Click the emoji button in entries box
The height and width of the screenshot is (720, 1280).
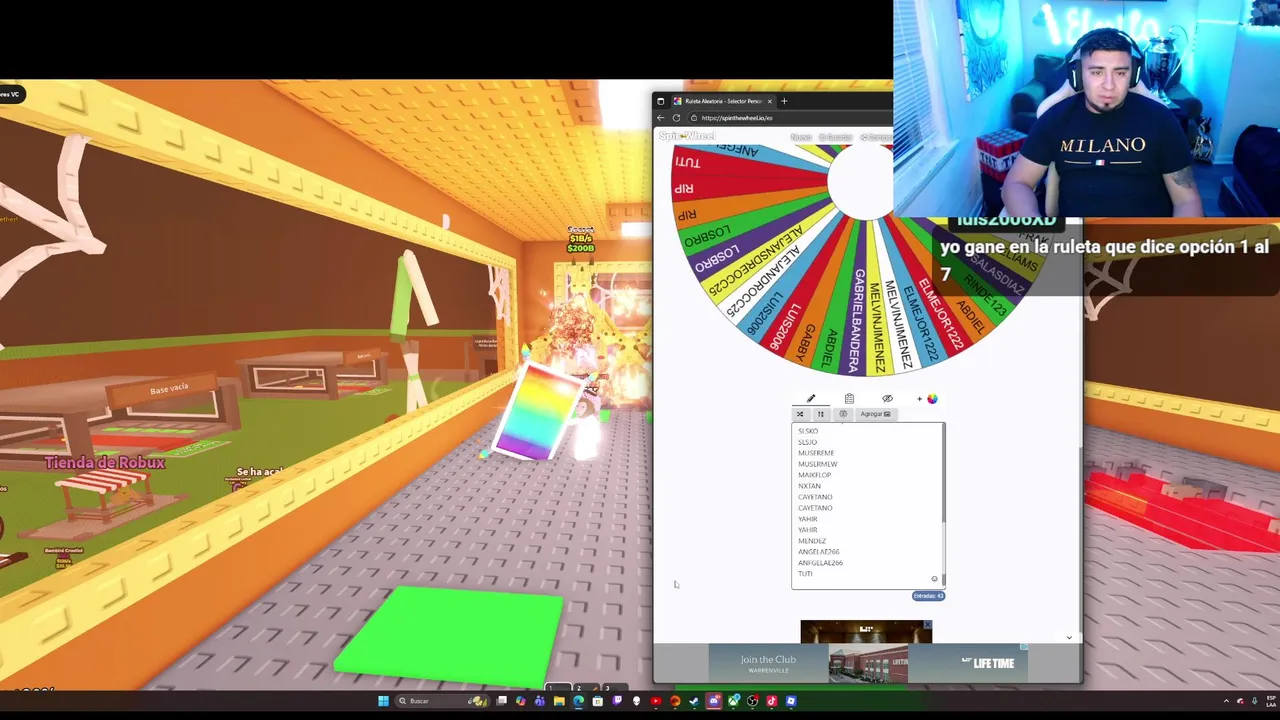[x=934, y=579]
